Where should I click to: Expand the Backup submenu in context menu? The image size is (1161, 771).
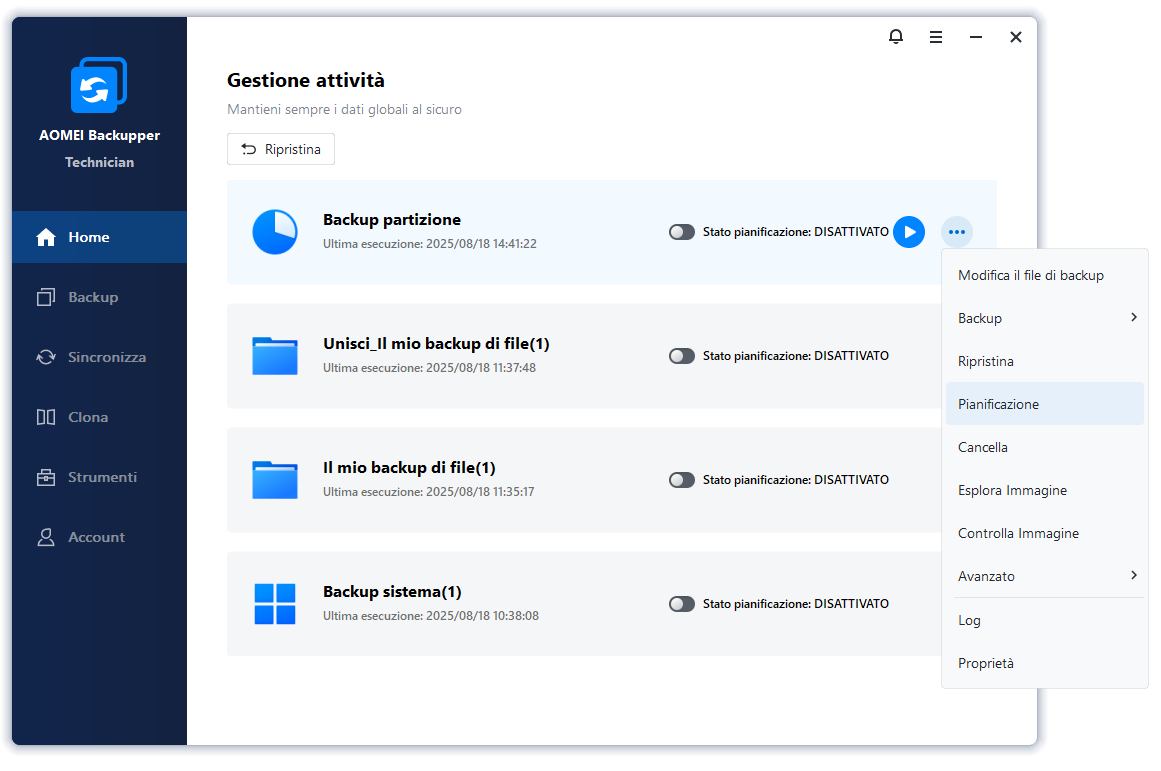[1044, 318]
